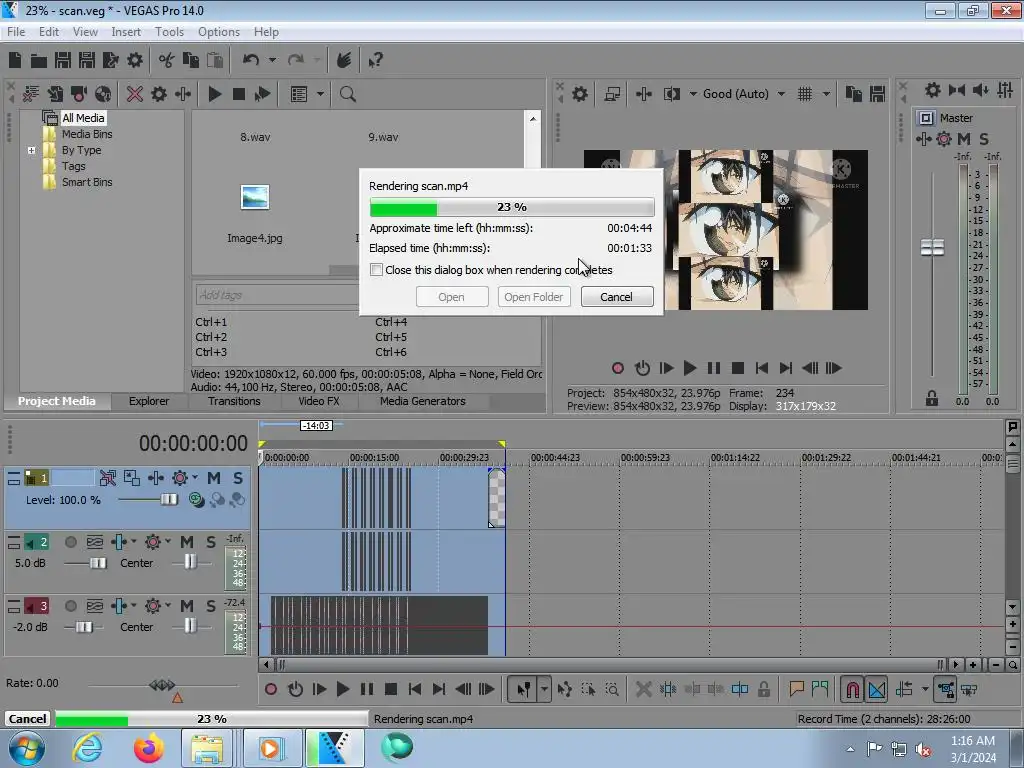Solo video track 1 with S button
Screen dimensions: 1024x768
tap(238, 478)
